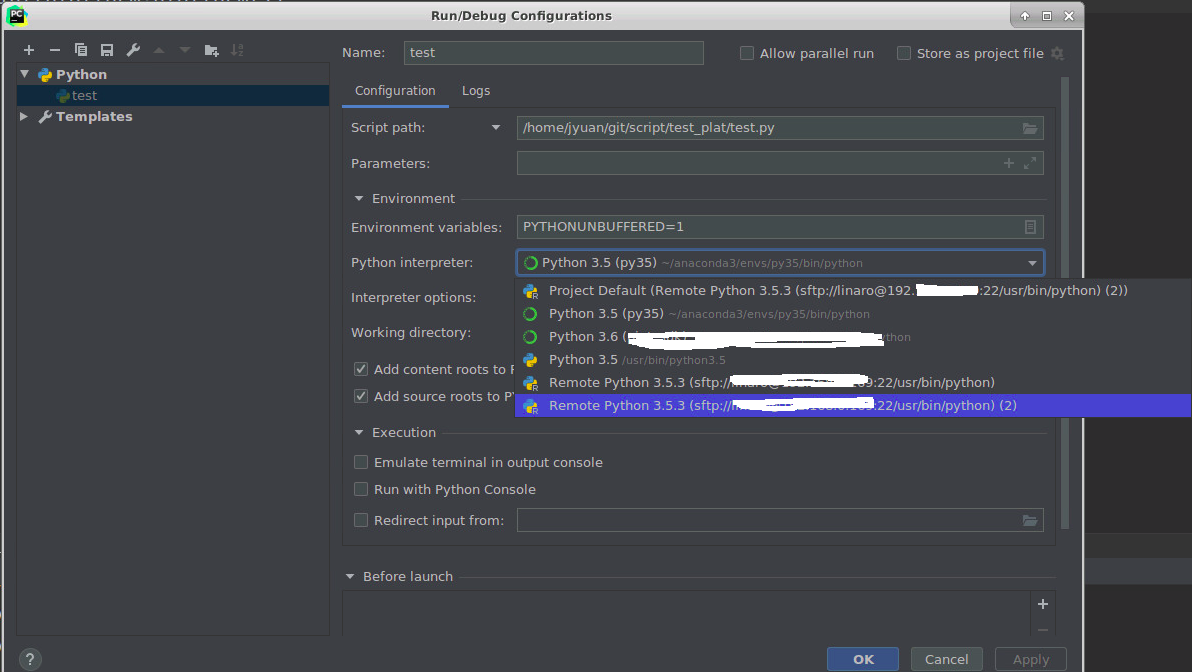Choose highlighted Remote Python 3.5.3 (2)
Viewport: 1192px width, 672px height.
(853, 405)
